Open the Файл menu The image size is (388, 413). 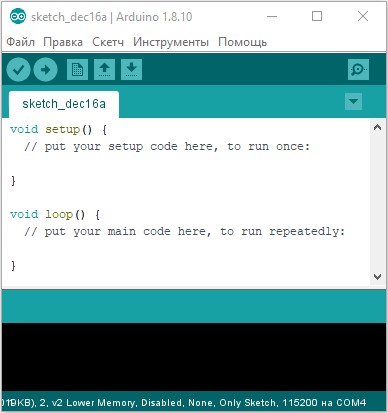pos(21,42)
